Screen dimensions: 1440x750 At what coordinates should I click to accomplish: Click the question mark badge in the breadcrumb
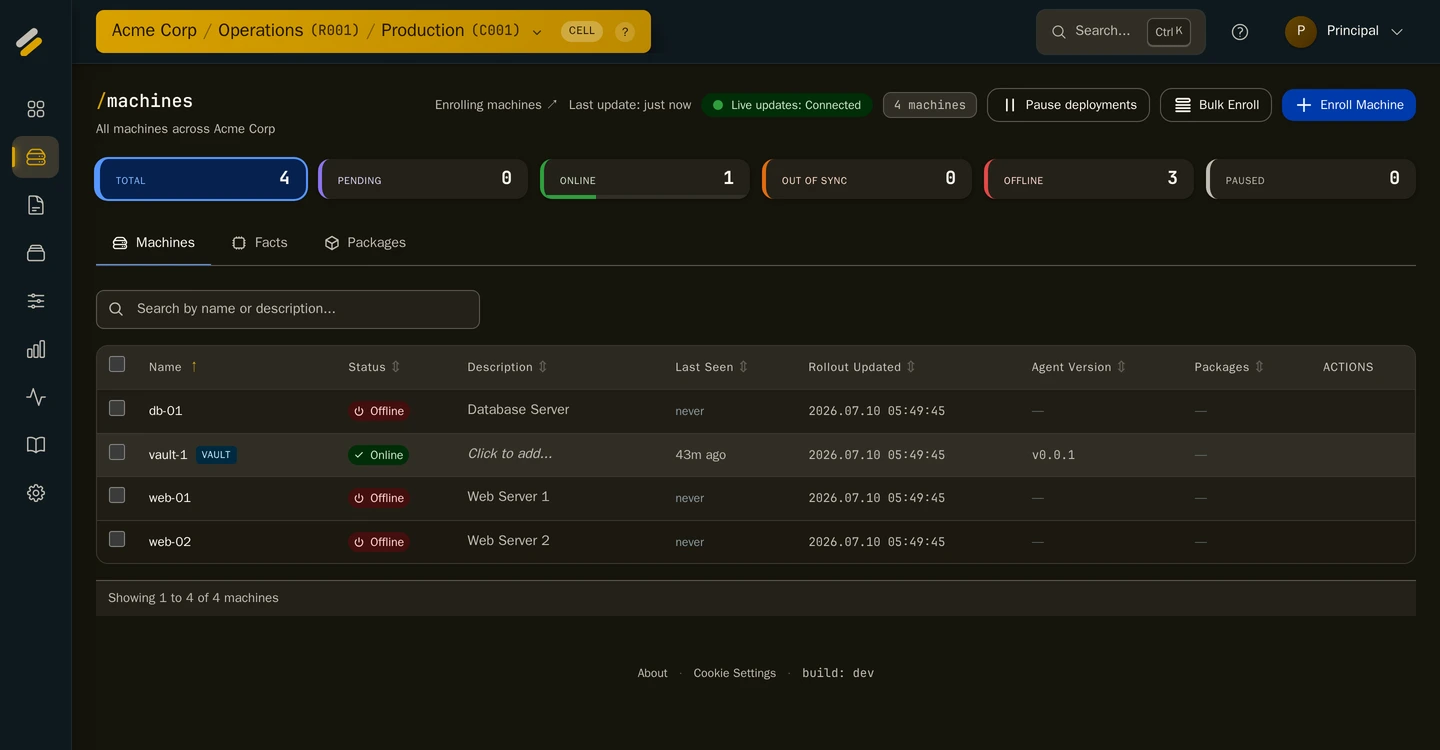[x=625, y=32]
